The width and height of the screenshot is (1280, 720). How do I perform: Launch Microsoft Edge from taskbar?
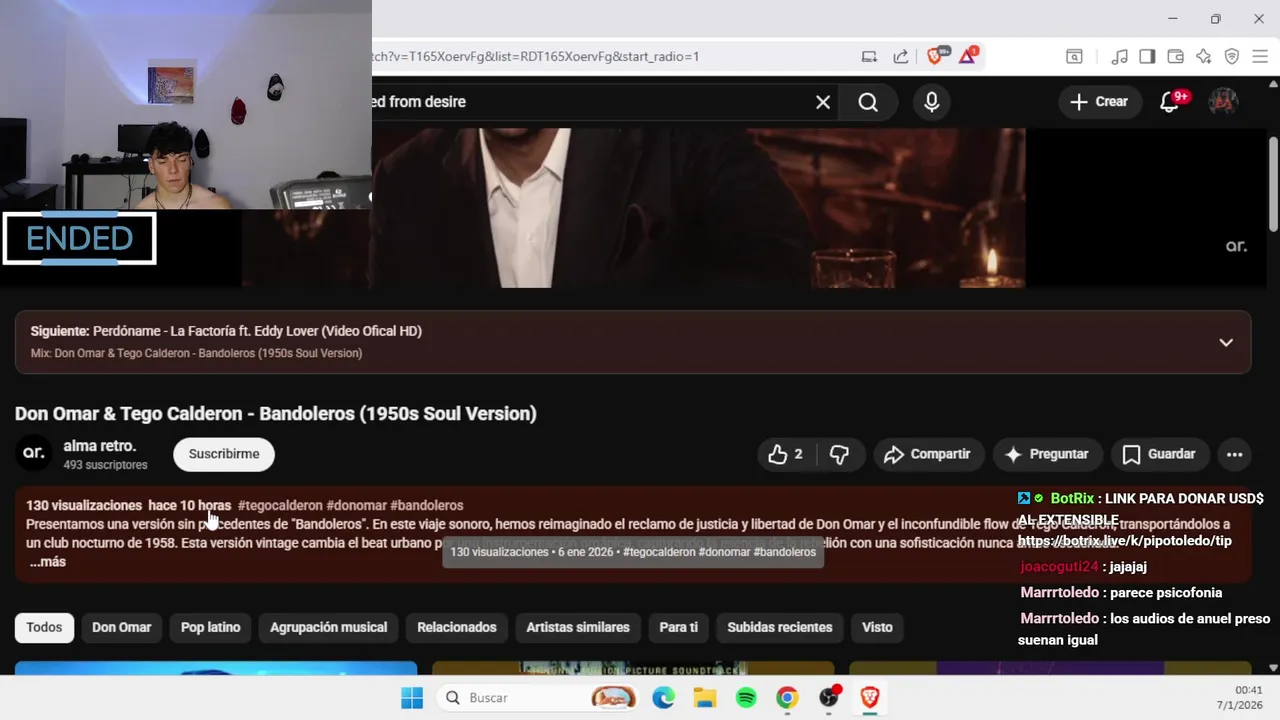coord(663,698)
